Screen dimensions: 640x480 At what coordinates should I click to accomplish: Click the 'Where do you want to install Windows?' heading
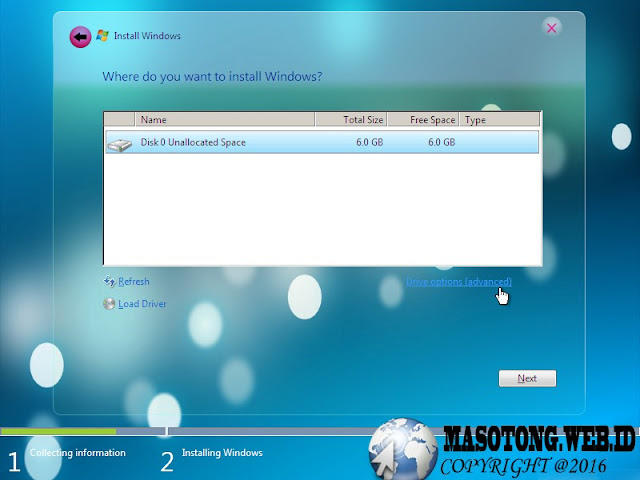[212, 76]
